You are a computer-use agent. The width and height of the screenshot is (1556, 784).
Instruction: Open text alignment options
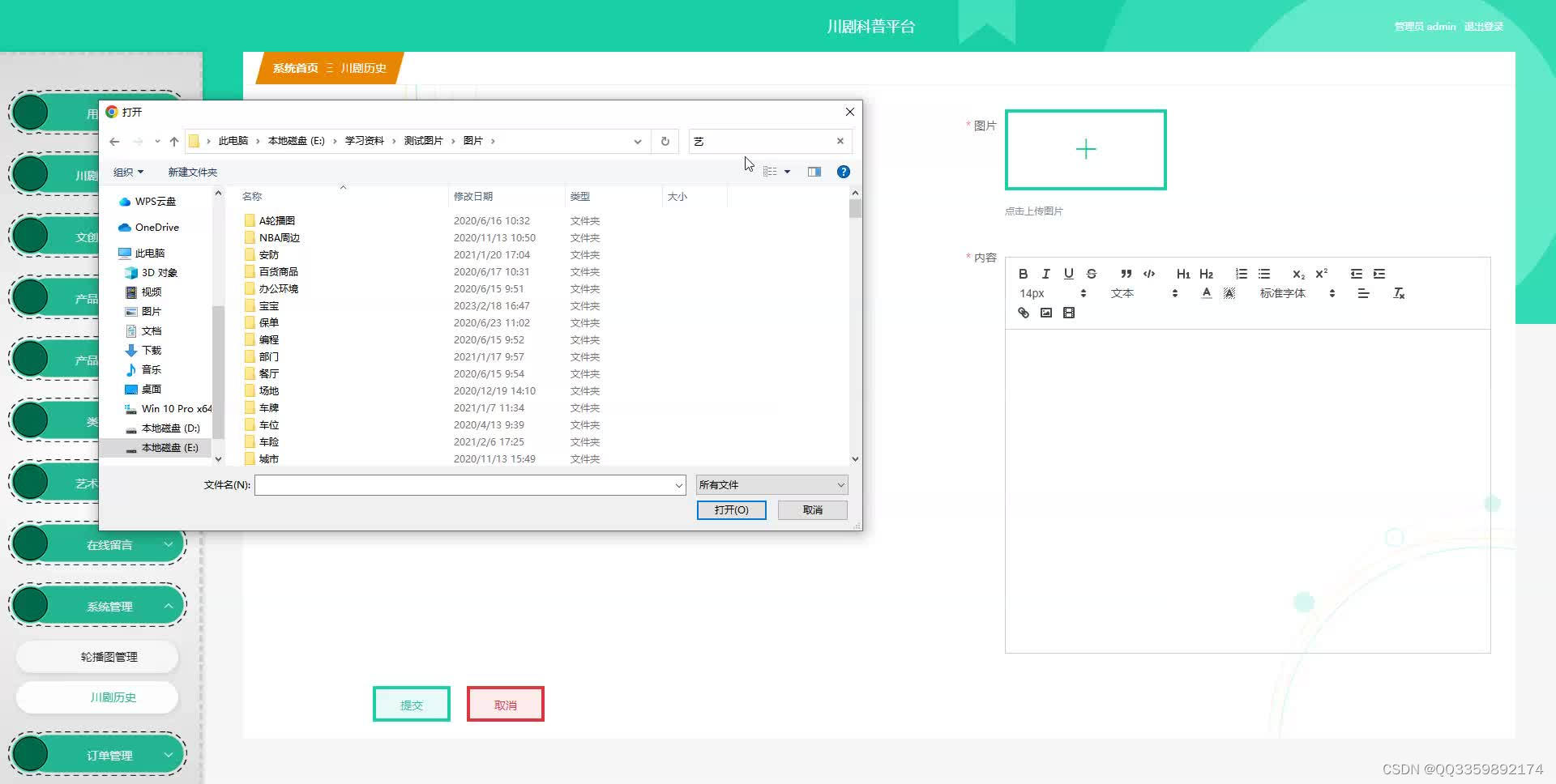1363,293
